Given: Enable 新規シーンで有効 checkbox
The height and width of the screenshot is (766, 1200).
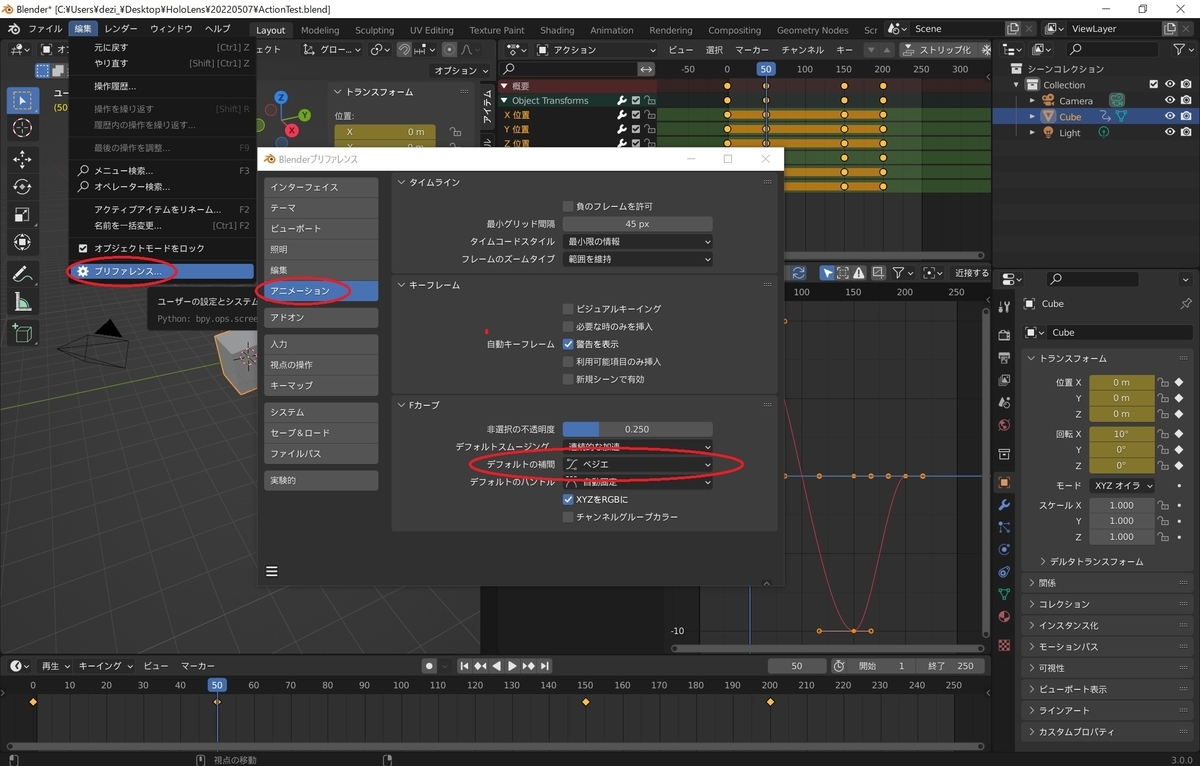Looking at the screenshot, I should (568, 379).
